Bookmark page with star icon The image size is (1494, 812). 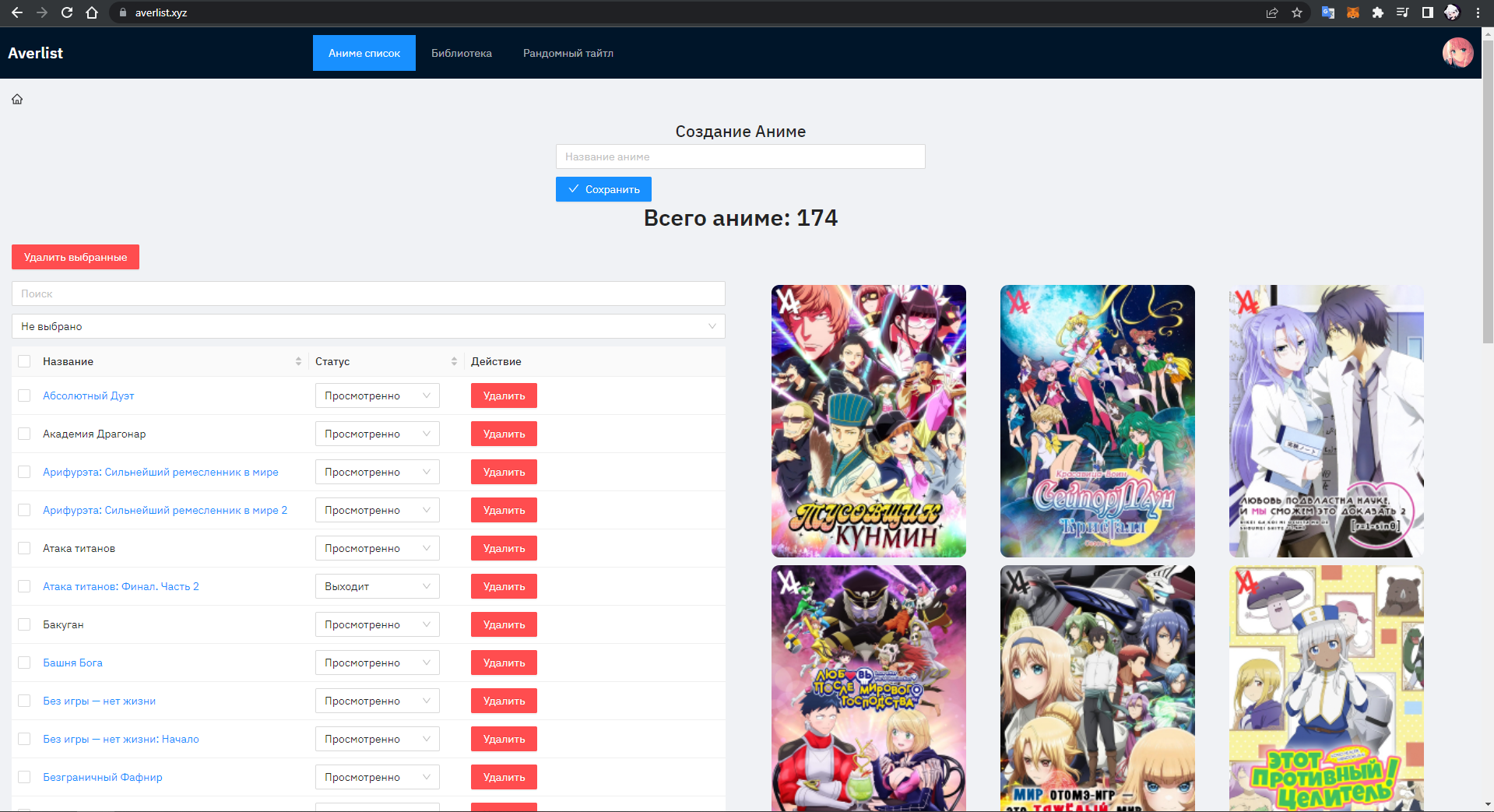[x=1297, y=12]
